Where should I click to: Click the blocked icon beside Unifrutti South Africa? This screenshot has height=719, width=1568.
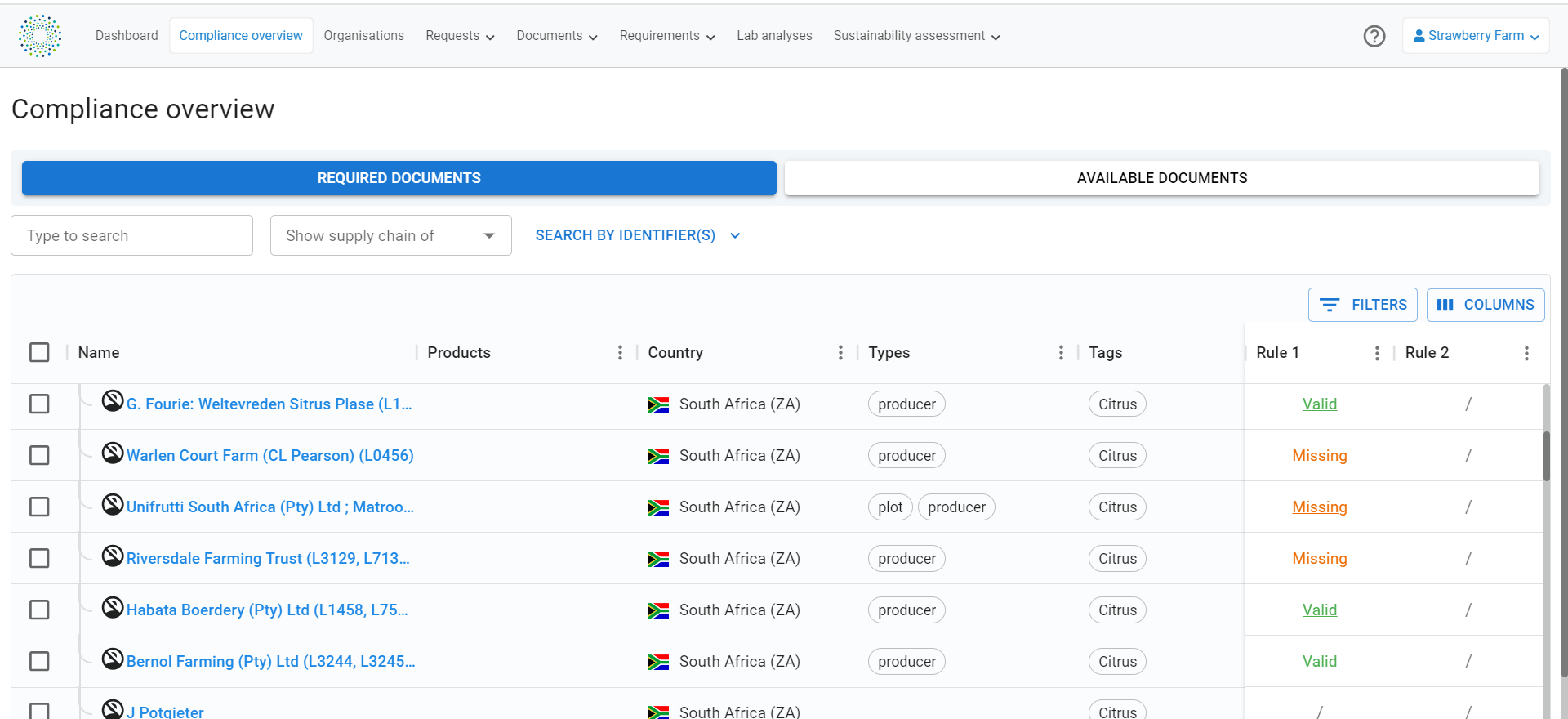click(x=113, y=504)
